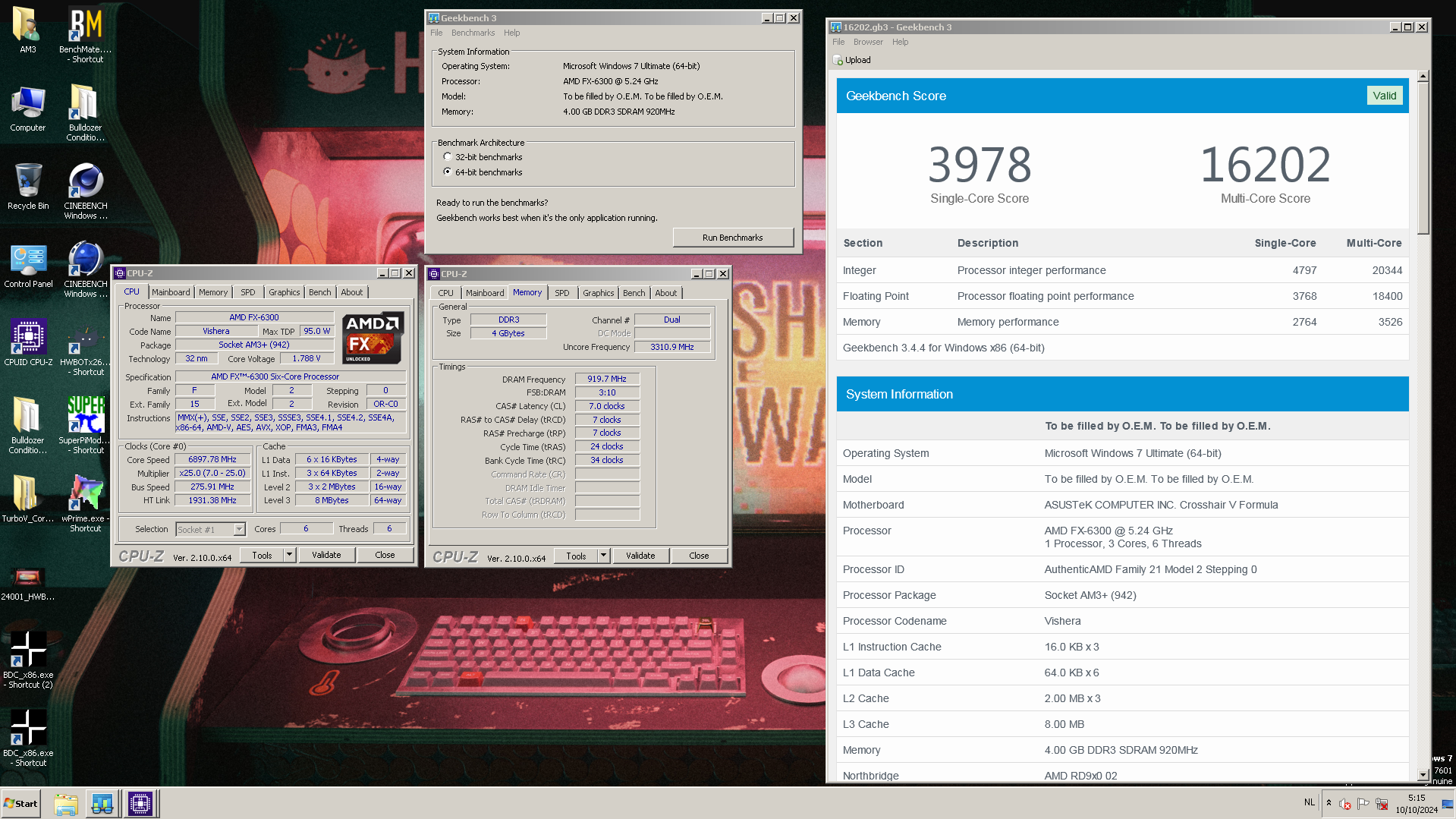Click DRAM Frequency value 919.7 MHz

coord(607,379)
